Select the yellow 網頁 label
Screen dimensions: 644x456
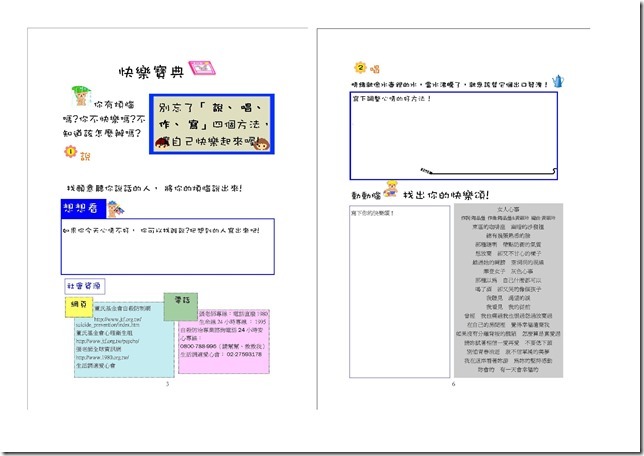(79, 304)
